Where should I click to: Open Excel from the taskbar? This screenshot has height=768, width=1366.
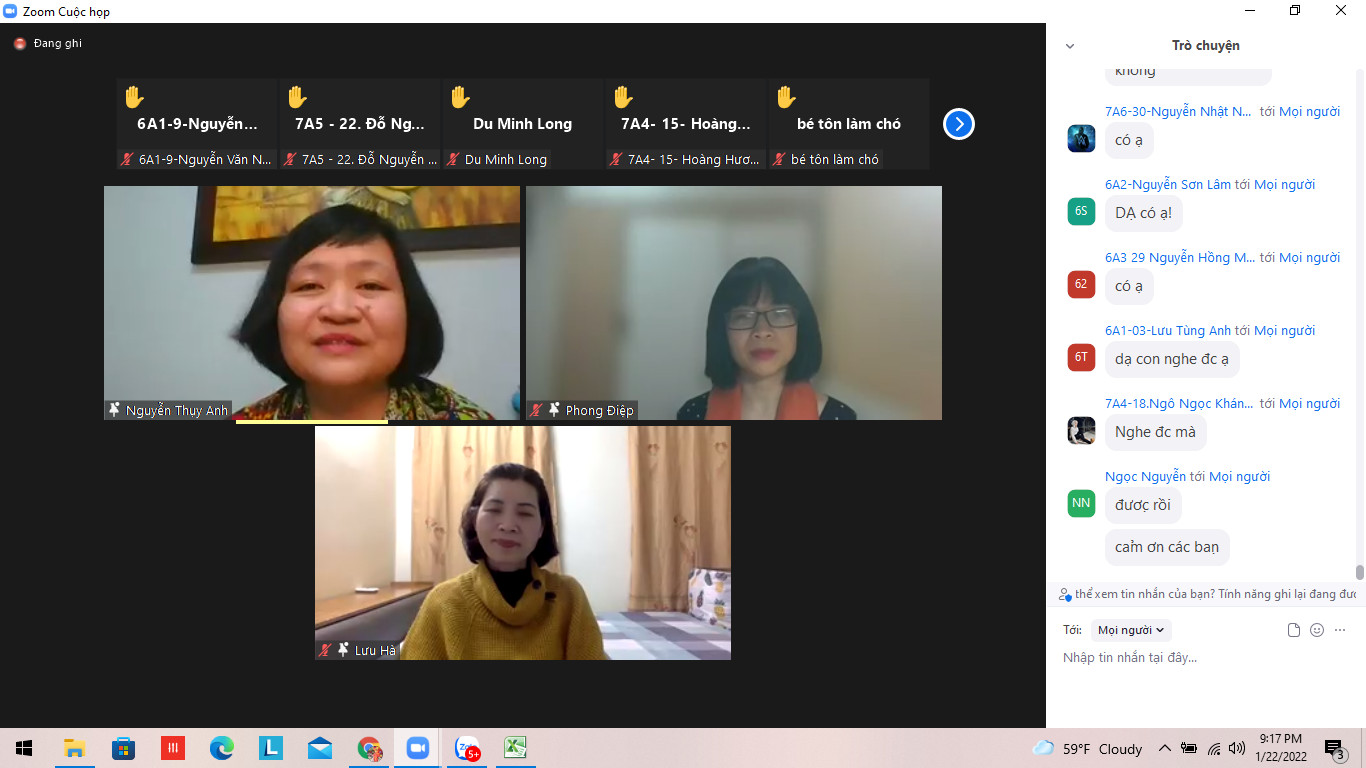point(515,748)
